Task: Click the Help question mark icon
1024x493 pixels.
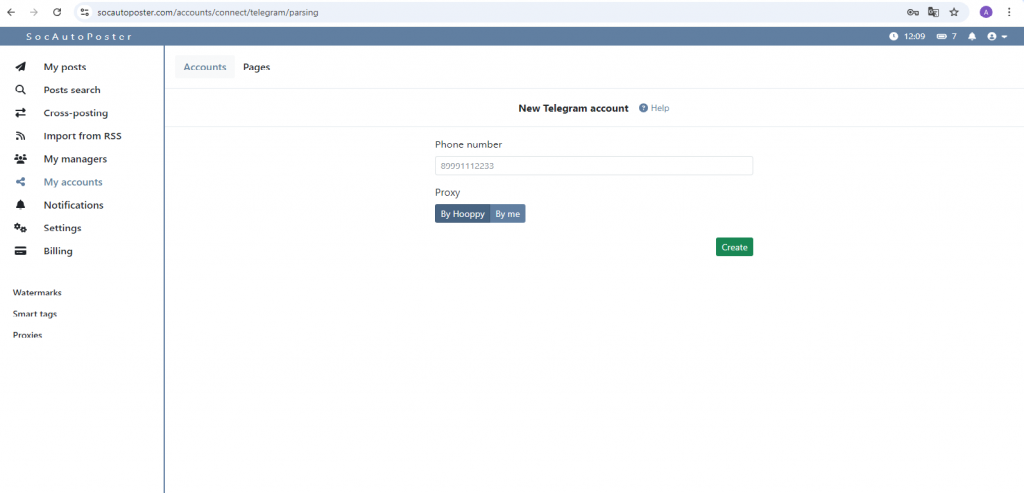Action: pos(643,108)
